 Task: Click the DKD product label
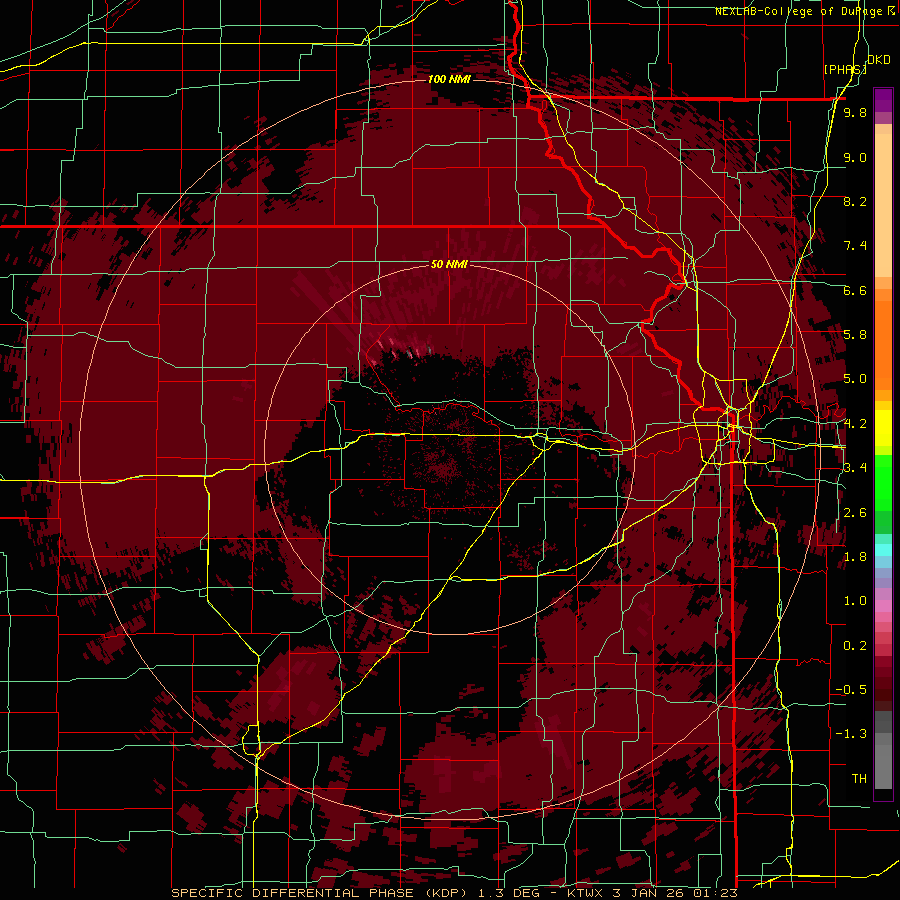[x=879, y=60]
